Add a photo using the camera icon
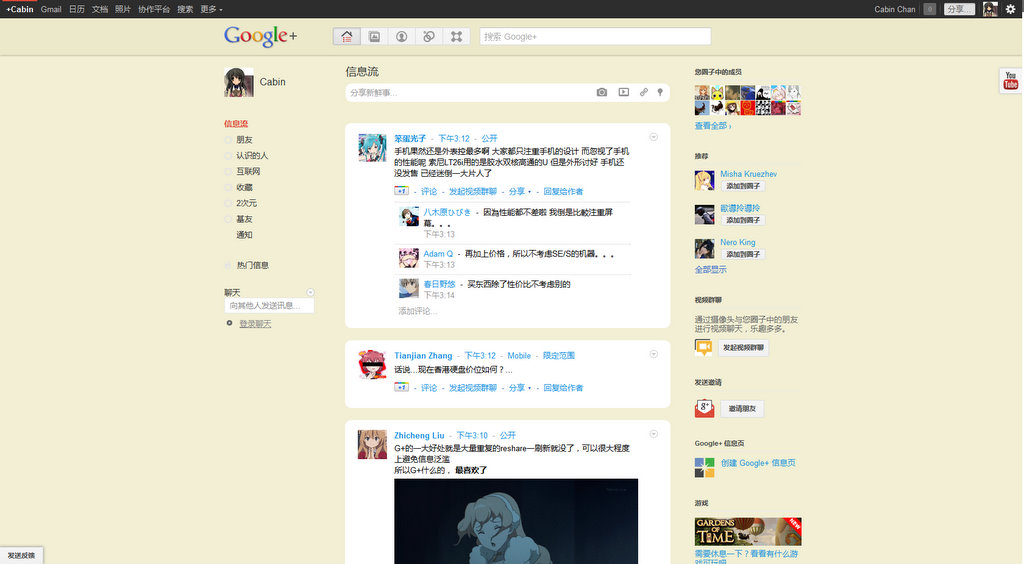Viewport: 1024px width, 564px height. coord(601,93)
